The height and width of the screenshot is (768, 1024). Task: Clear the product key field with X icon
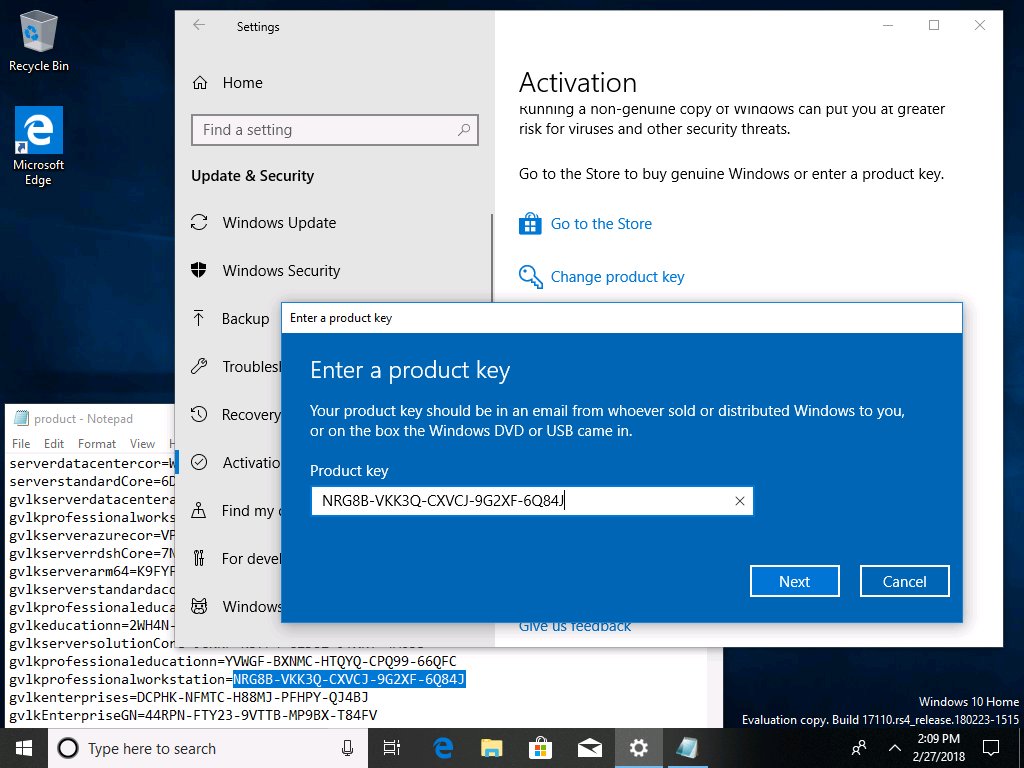(740, 501)
